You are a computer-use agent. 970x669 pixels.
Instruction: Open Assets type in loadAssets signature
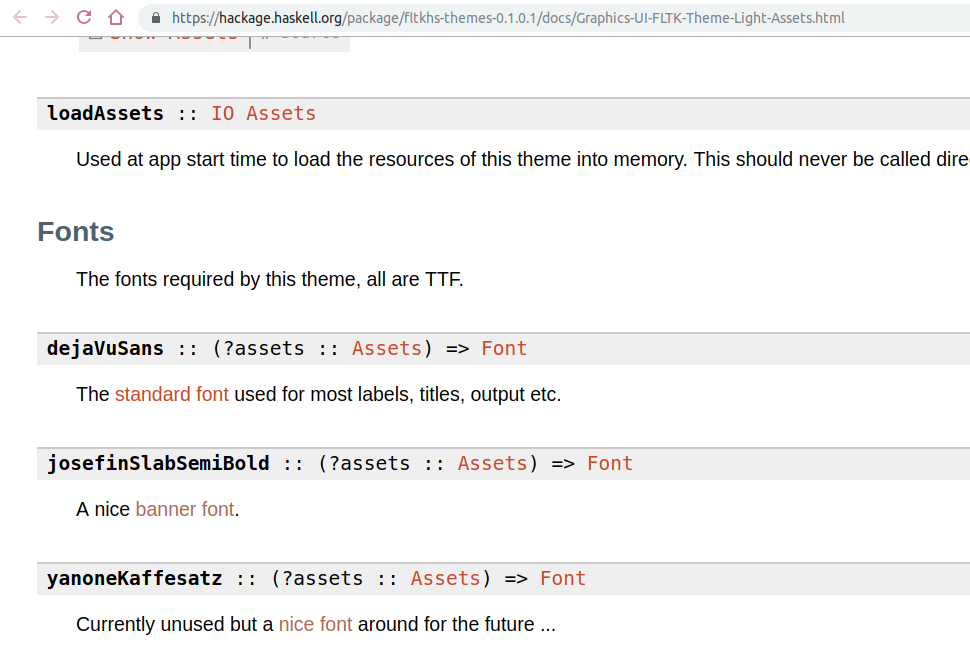(x=281, y=113)
